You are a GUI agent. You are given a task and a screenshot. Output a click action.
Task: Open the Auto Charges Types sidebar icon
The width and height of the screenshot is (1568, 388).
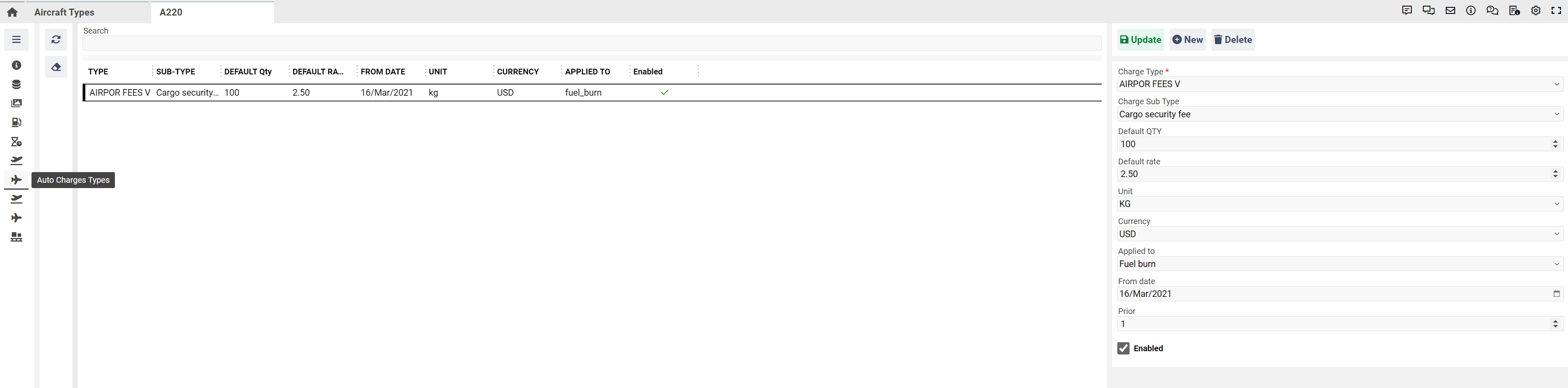16,179
